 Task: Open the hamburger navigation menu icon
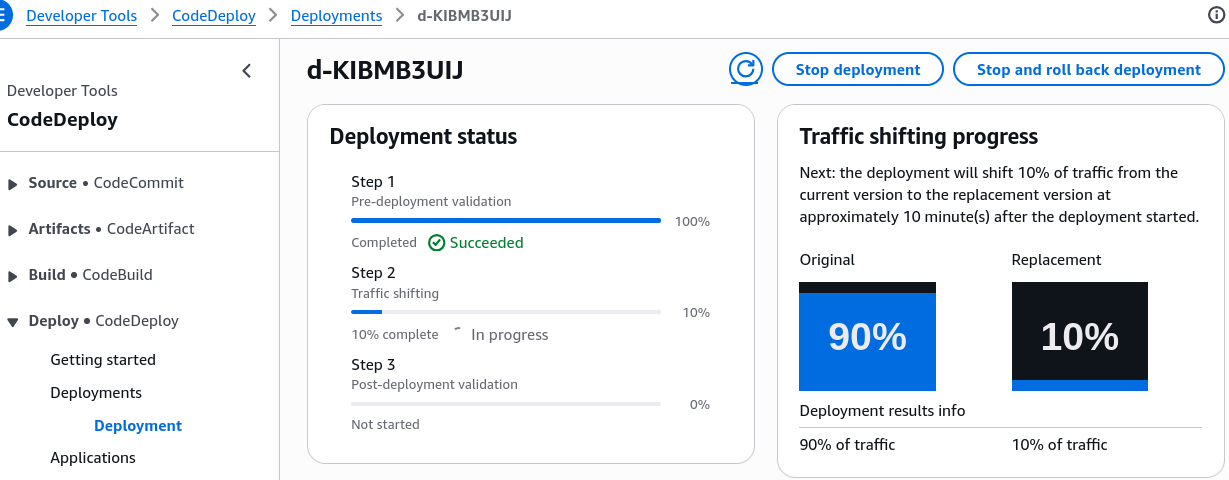(x=3, y=15)
